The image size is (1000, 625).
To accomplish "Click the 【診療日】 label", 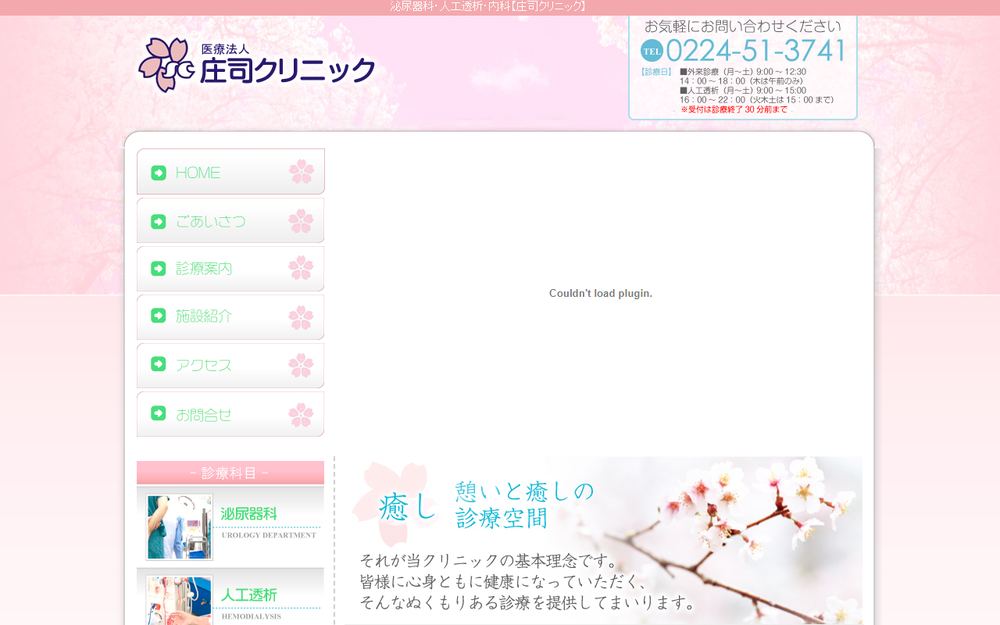I will [656, 72].
